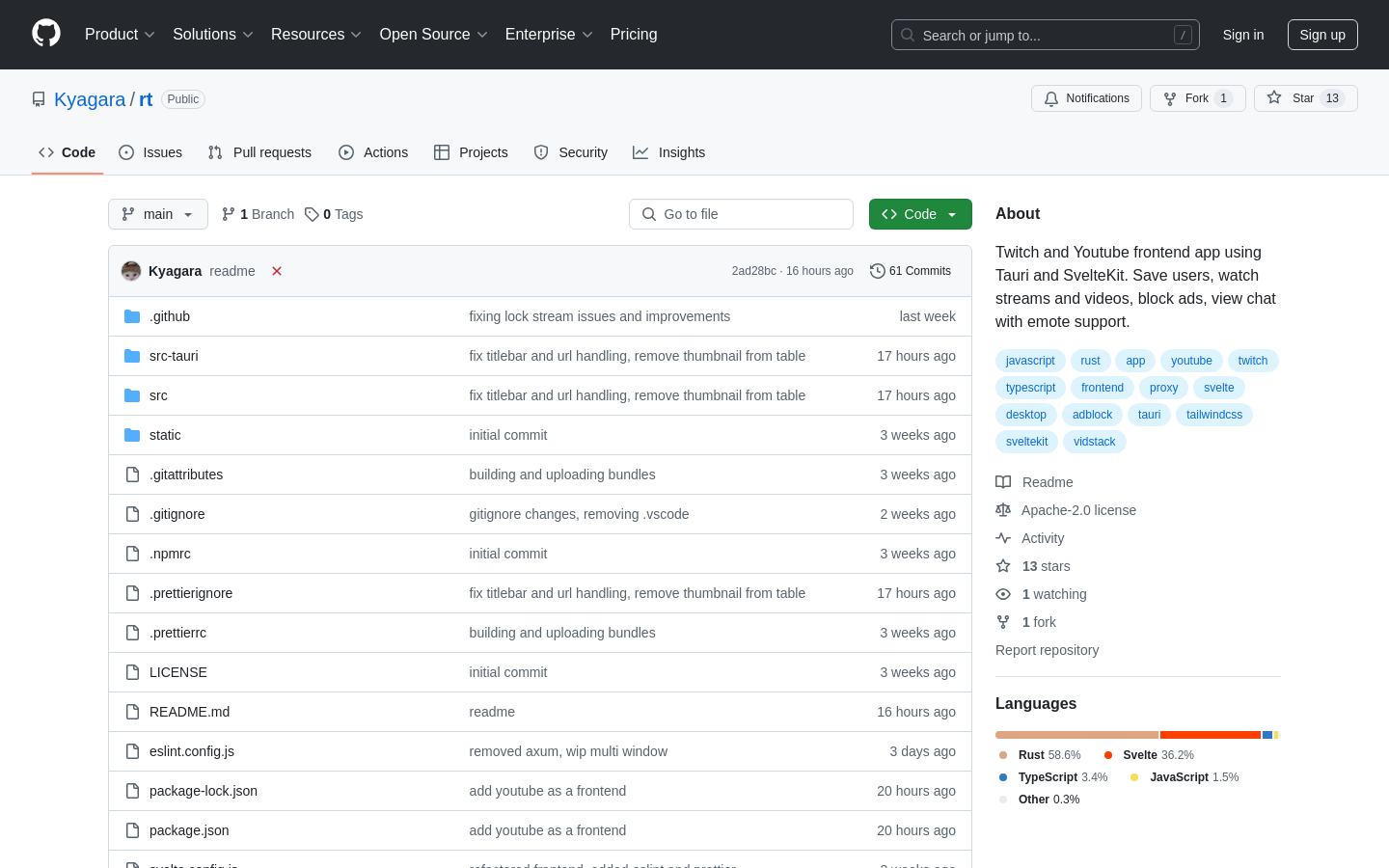
Task: Click the repository icon before Kyagara
Action: click(x=39, y=99)
